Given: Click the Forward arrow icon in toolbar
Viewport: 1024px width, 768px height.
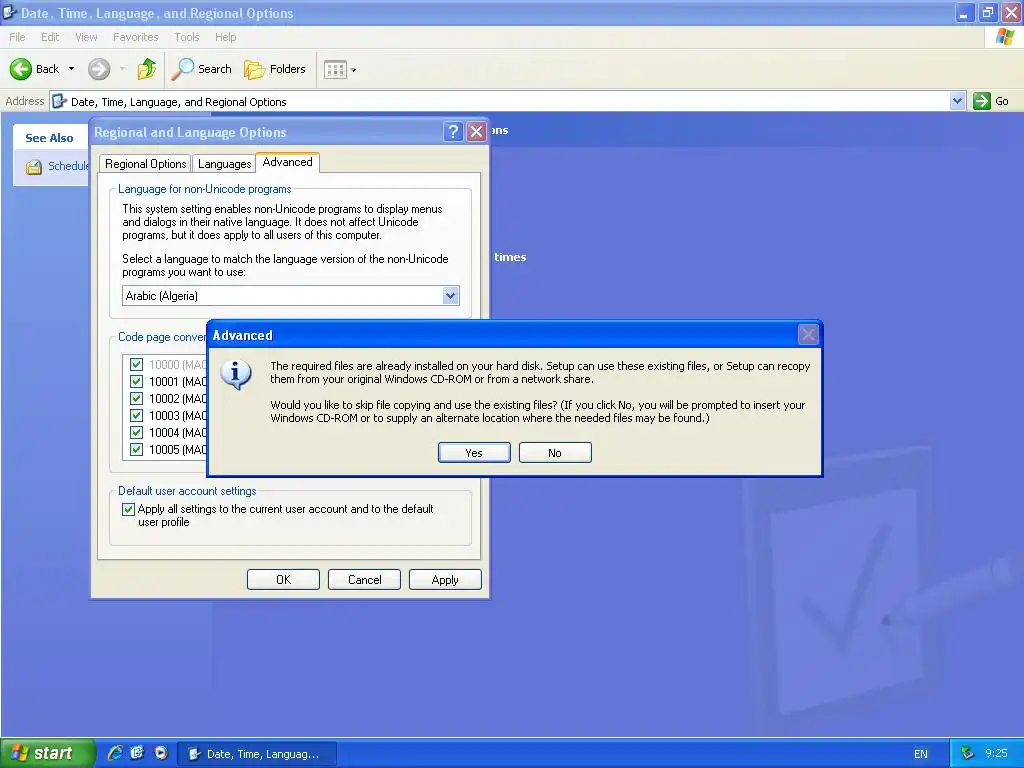Looking at the screenshot, I should tap(99, 69).
